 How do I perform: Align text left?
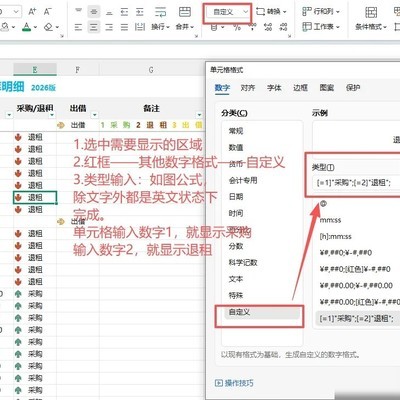[78, 27]
